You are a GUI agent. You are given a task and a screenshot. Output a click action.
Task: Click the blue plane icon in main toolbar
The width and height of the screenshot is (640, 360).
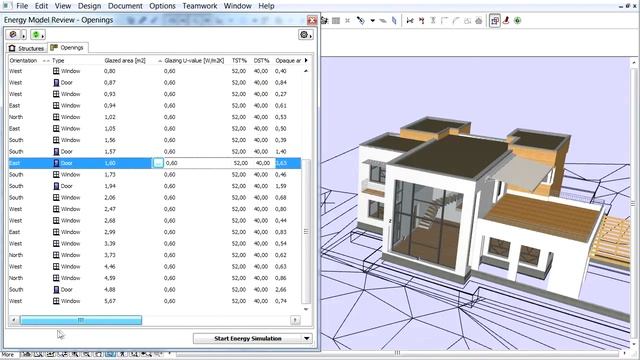(394, 20)
